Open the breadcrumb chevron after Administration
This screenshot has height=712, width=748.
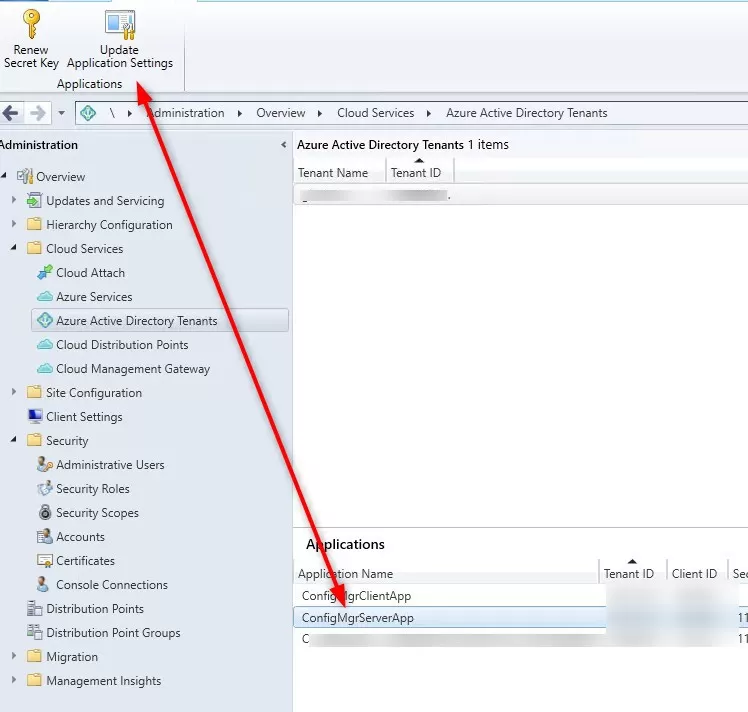point(239,114)
